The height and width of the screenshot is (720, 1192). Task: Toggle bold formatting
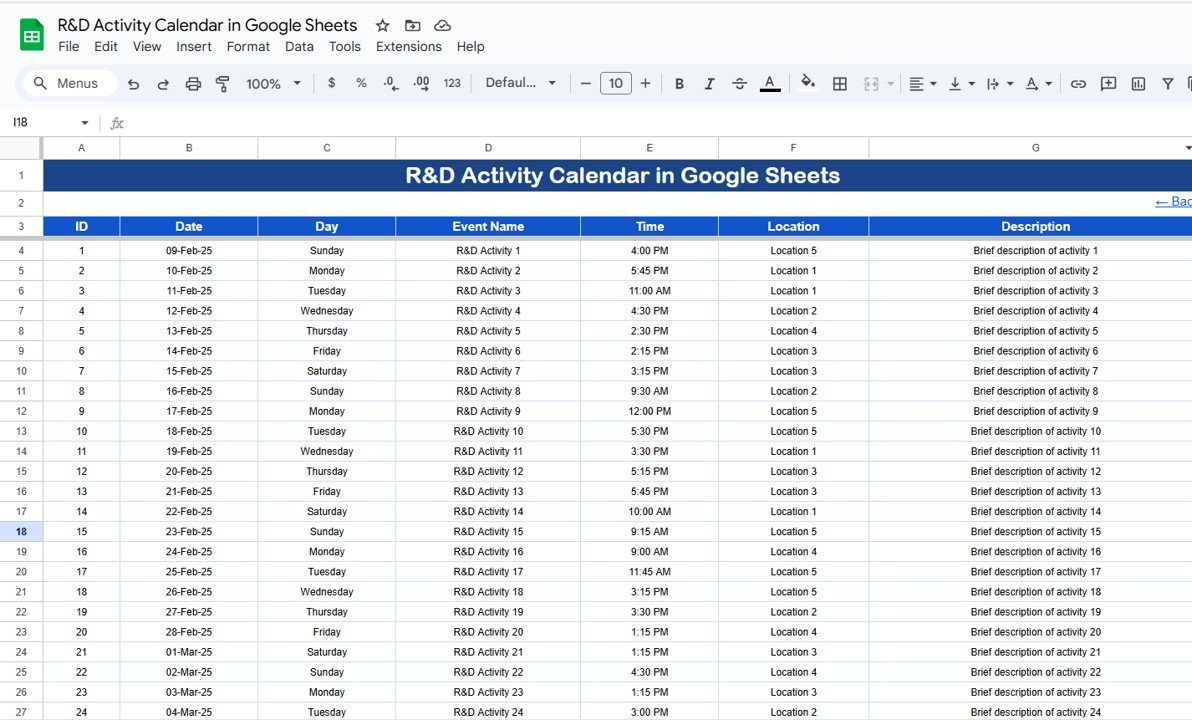[x=679, y=83]
